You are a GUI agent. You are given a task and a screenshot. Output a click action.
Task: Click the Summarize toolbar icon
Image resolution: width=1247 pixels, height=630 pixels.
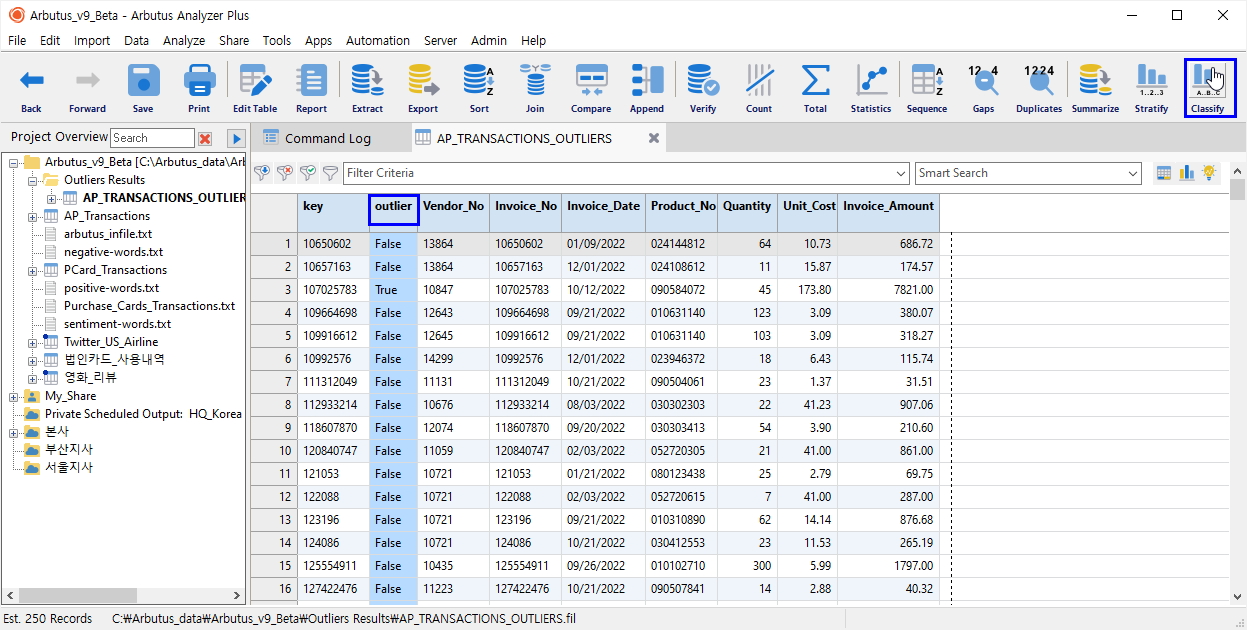1095,88
